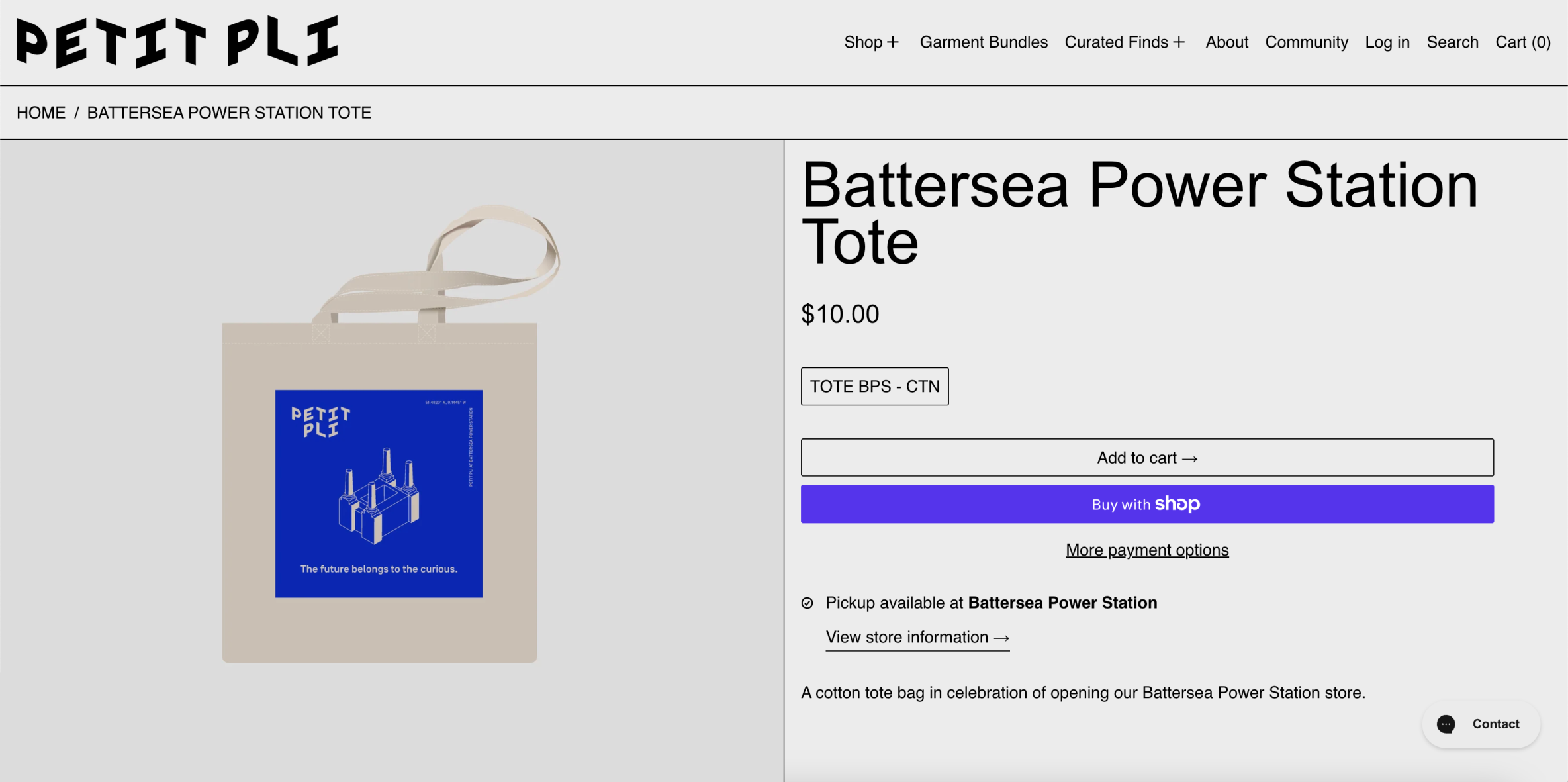This screenshot has height=782, width=1568.
Task: Expand the Curated Finds menu
Action: (x=1116, y=42)
